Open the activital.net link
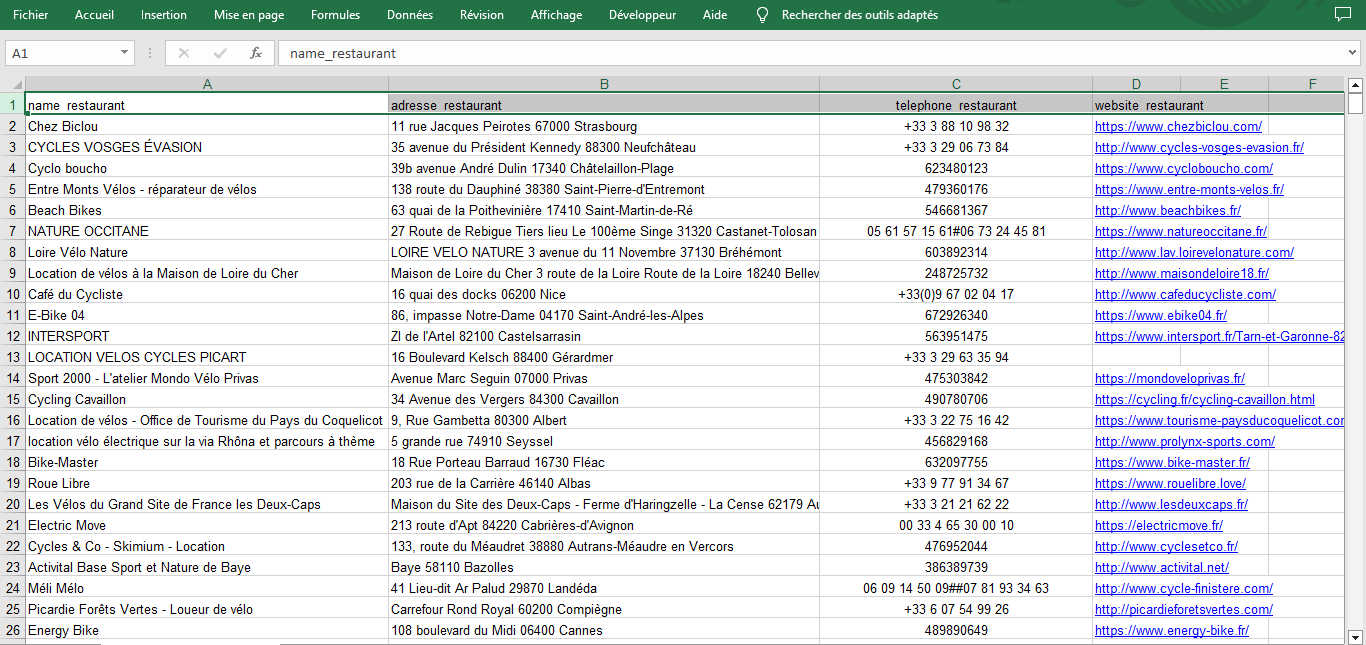 1164,568
